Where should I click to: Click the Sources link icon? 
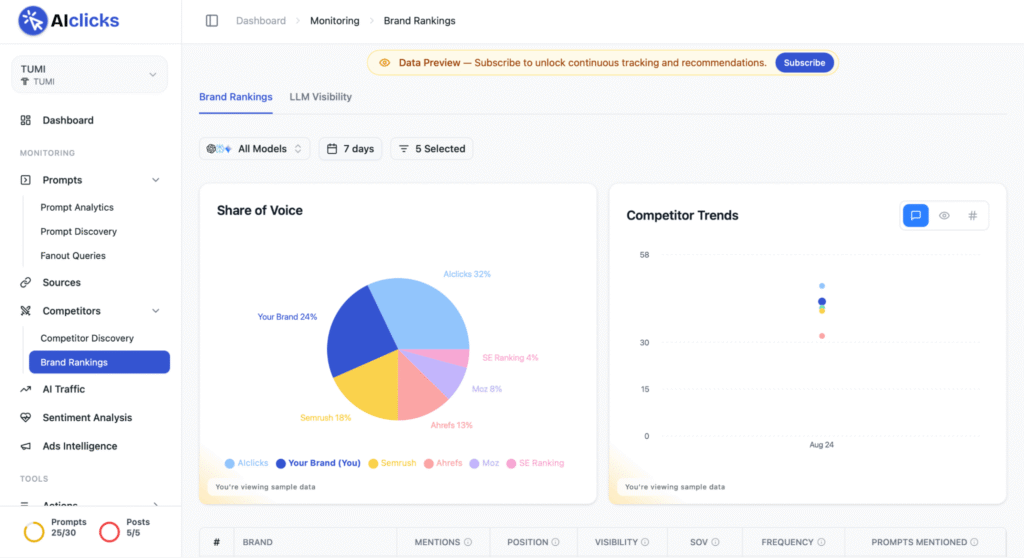point(25,282)
